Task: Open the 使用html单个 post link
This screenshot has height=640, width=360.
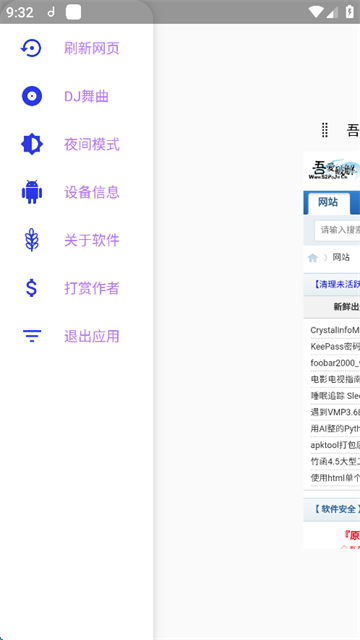Action: [335, 478]
